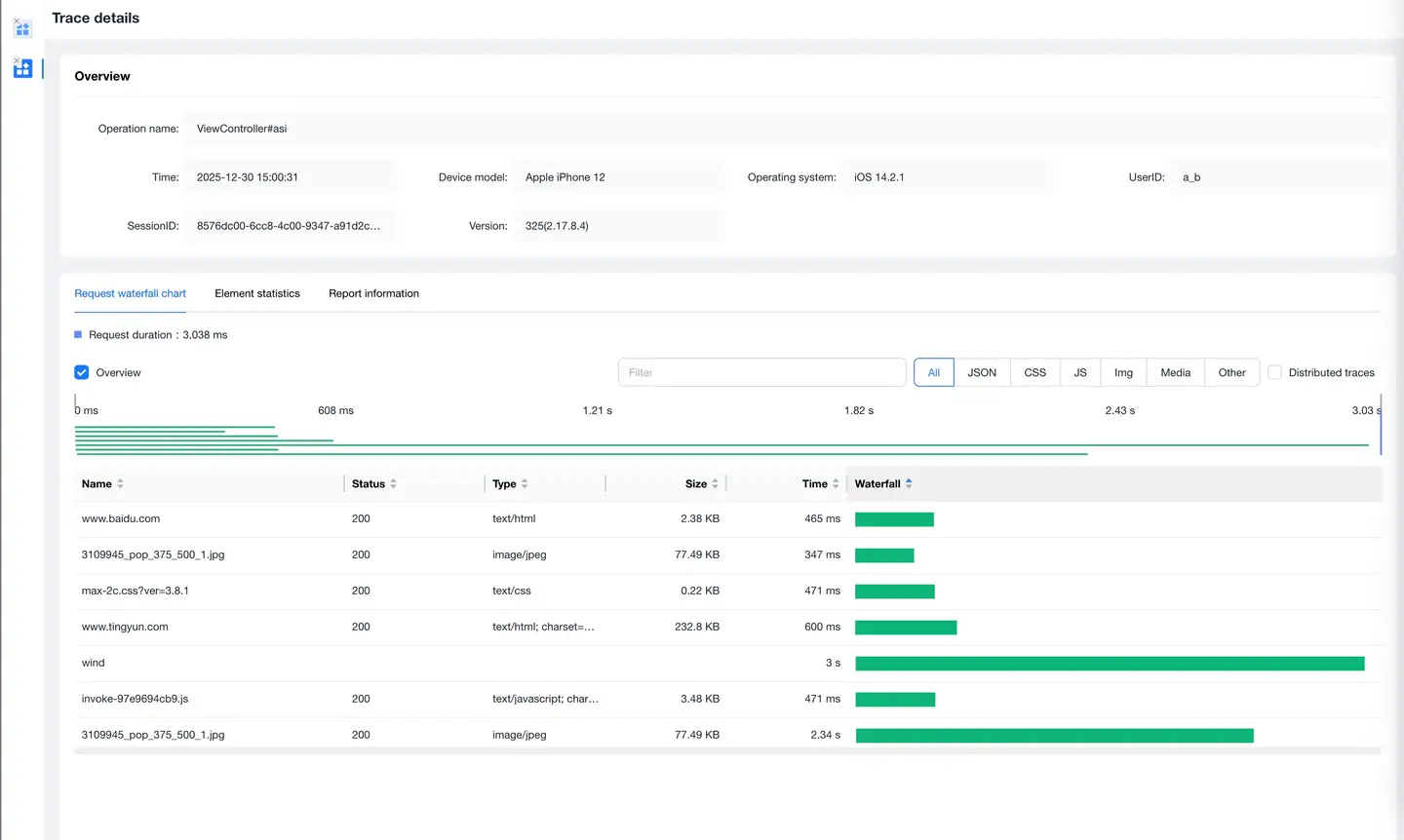1404x840 pixels.
Task: Open the Report information tab
Action: click(x=373, y=293)
